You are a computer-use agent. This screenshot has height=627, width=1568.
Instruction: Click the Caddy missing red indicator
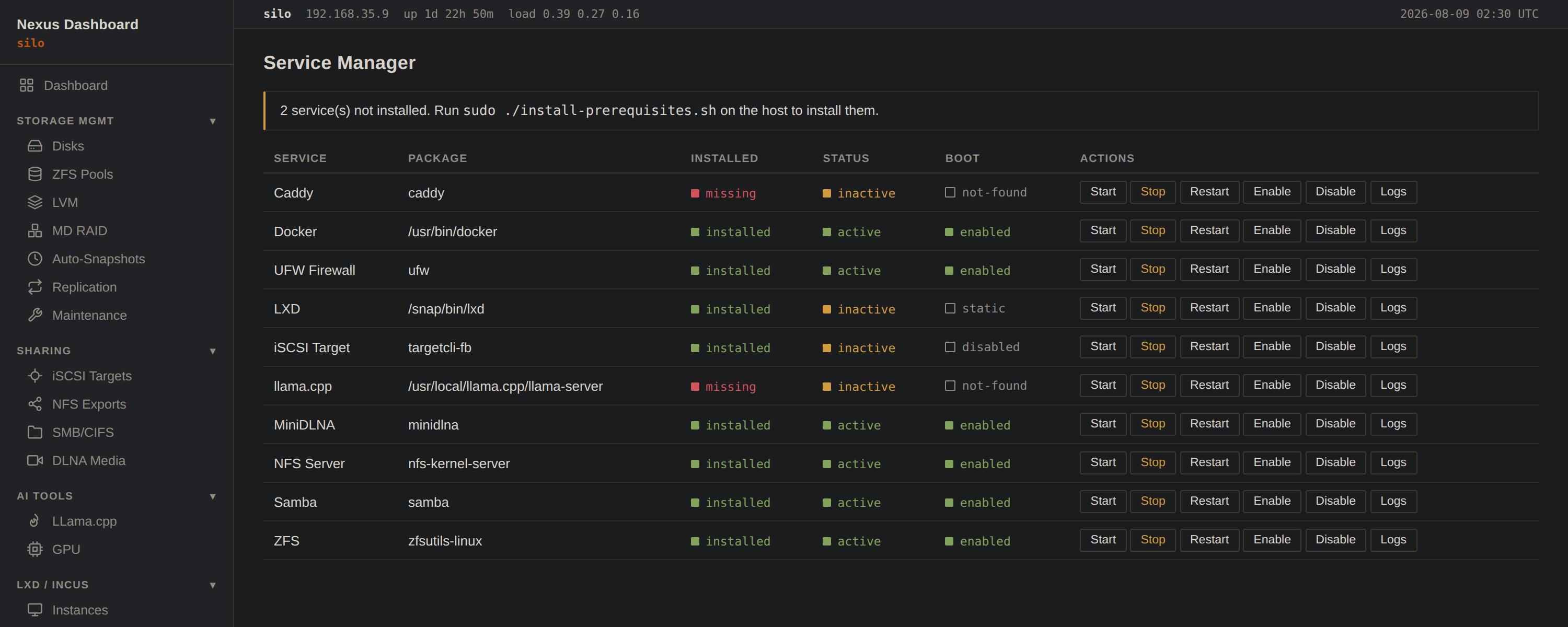(x=722, y=193)
